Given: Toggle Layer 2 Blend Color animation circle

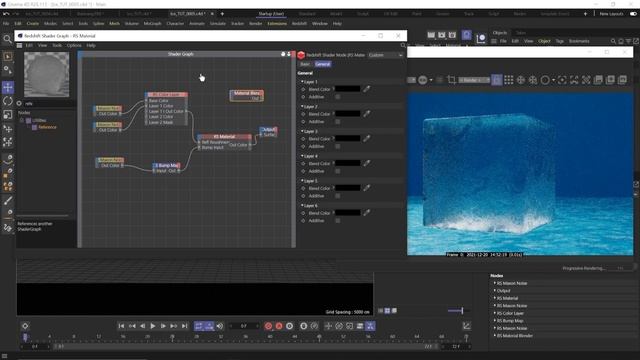Looking at the screenshot, I should pyautogui.click(x=303, y=114).
